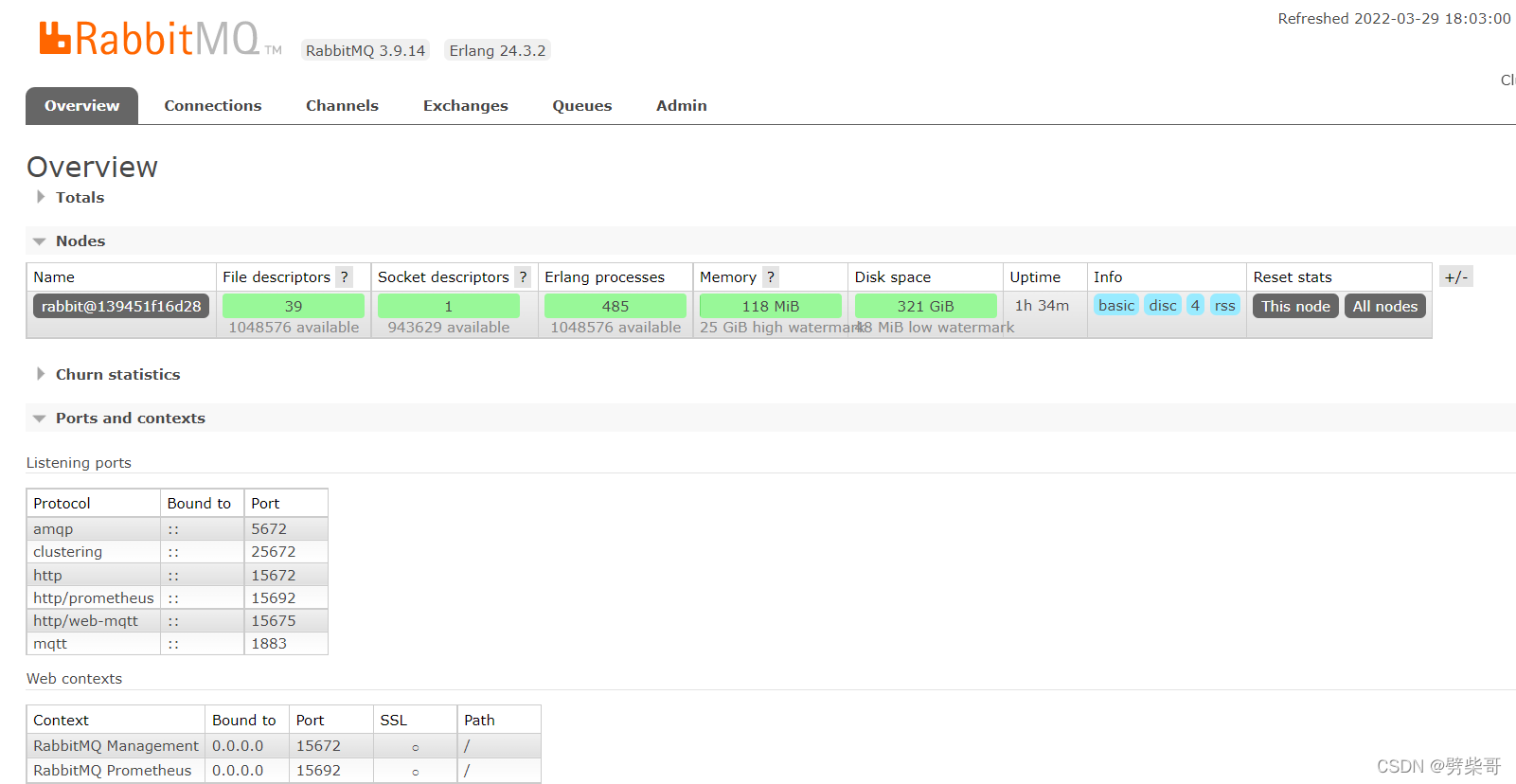Click the Refreshed timestamp text
The width and height of the screenshot is (1516, 784).
point(1394,18)
